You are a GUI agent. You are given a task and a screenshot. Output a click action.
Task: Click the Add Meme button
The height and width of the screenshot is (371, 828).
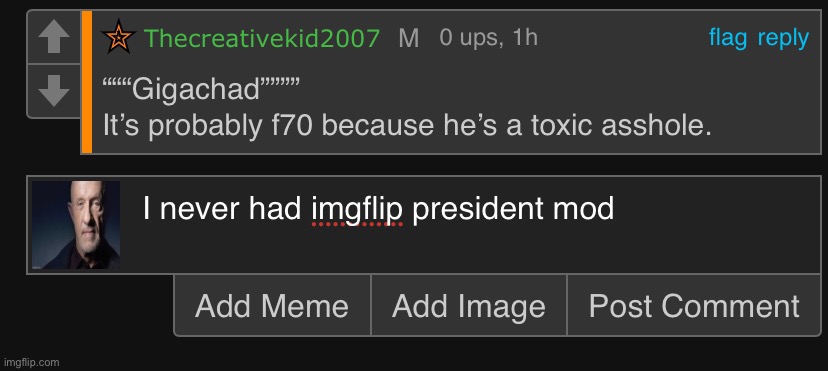click(272, 305)
